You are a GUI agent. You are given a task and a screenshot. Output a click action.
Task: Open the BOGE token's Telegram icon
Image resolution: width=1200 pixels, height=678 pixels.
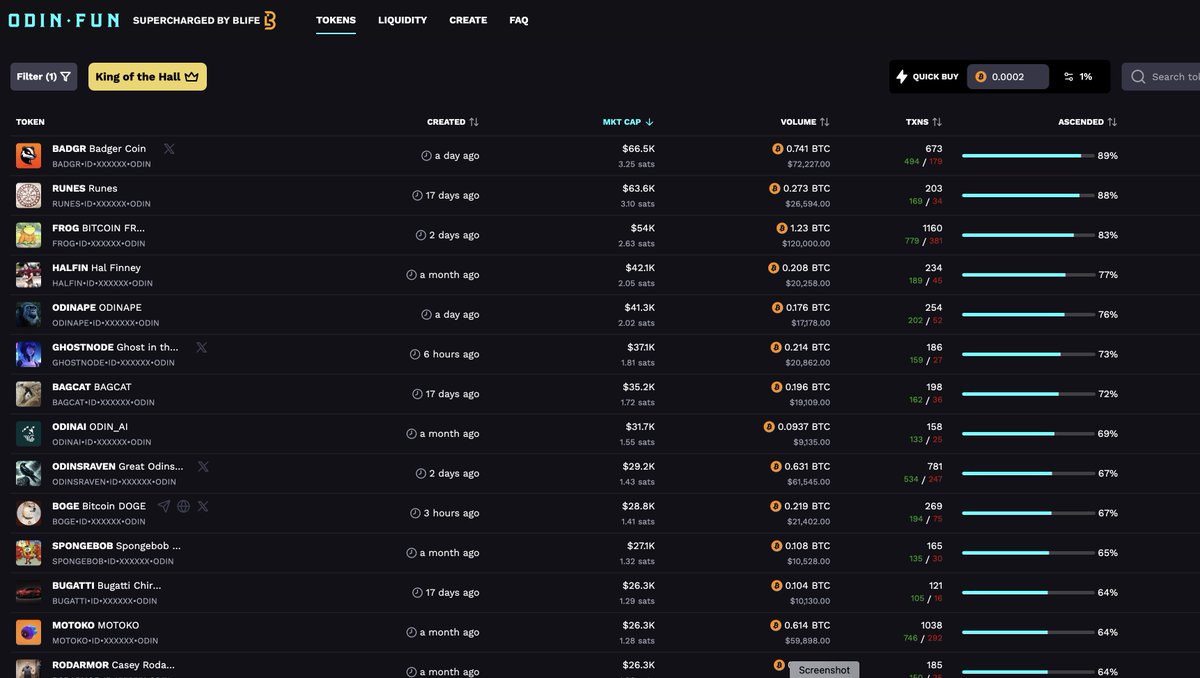165,506
